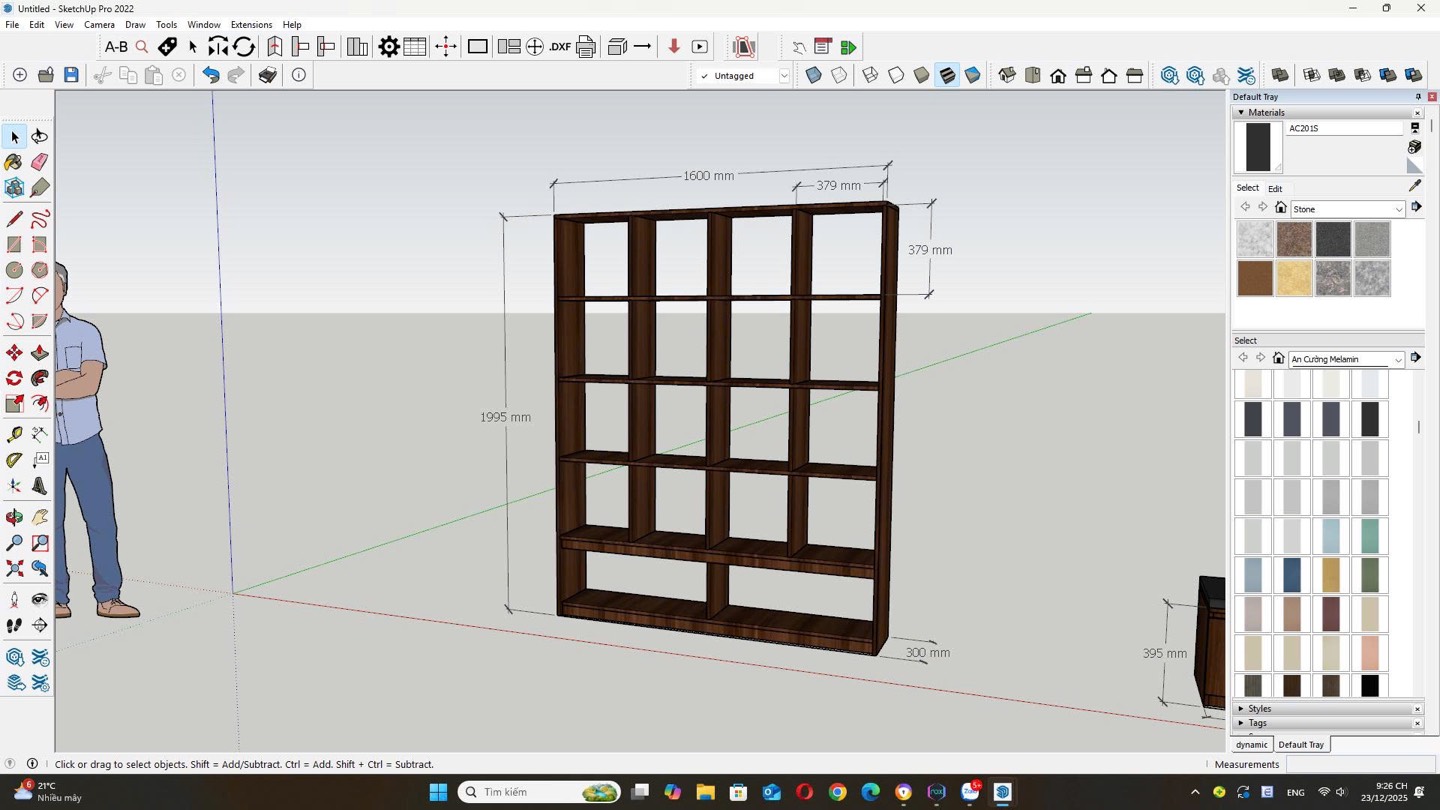Open the File menu

(x=12, y=25)
